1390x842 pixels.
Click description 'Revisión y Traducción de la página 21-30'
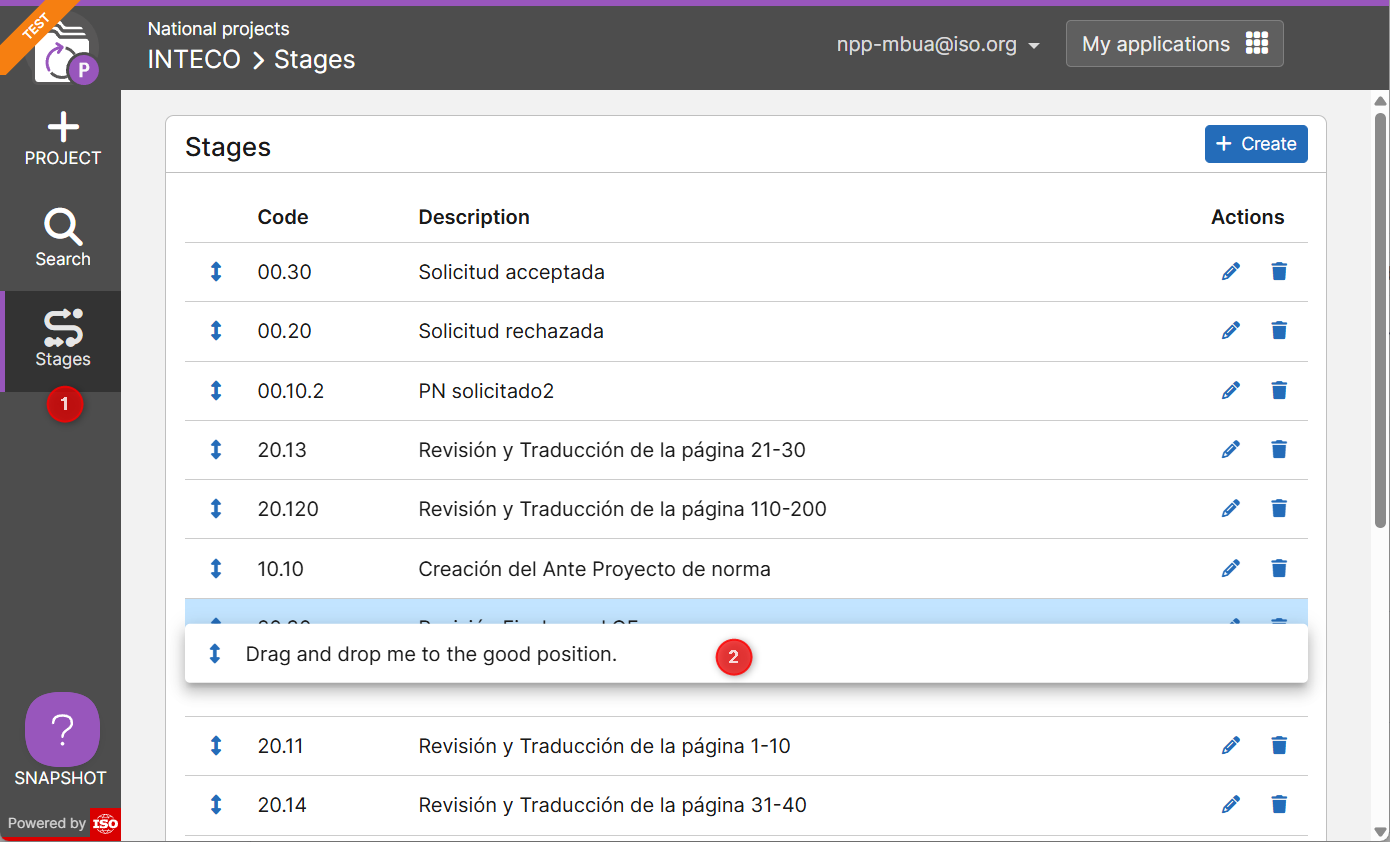612,450
